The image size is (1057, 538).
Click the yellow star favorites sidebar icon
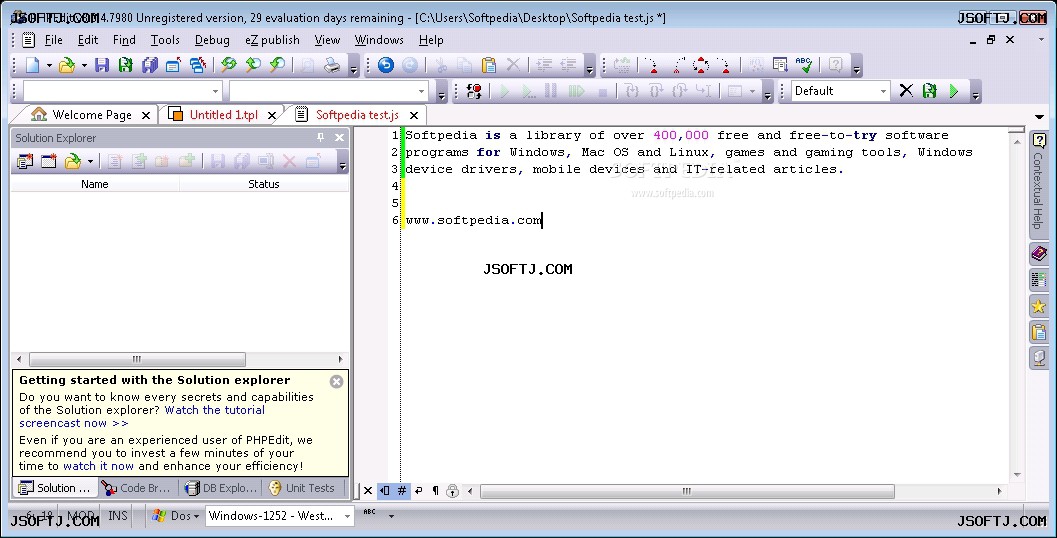coord(1039,306)
